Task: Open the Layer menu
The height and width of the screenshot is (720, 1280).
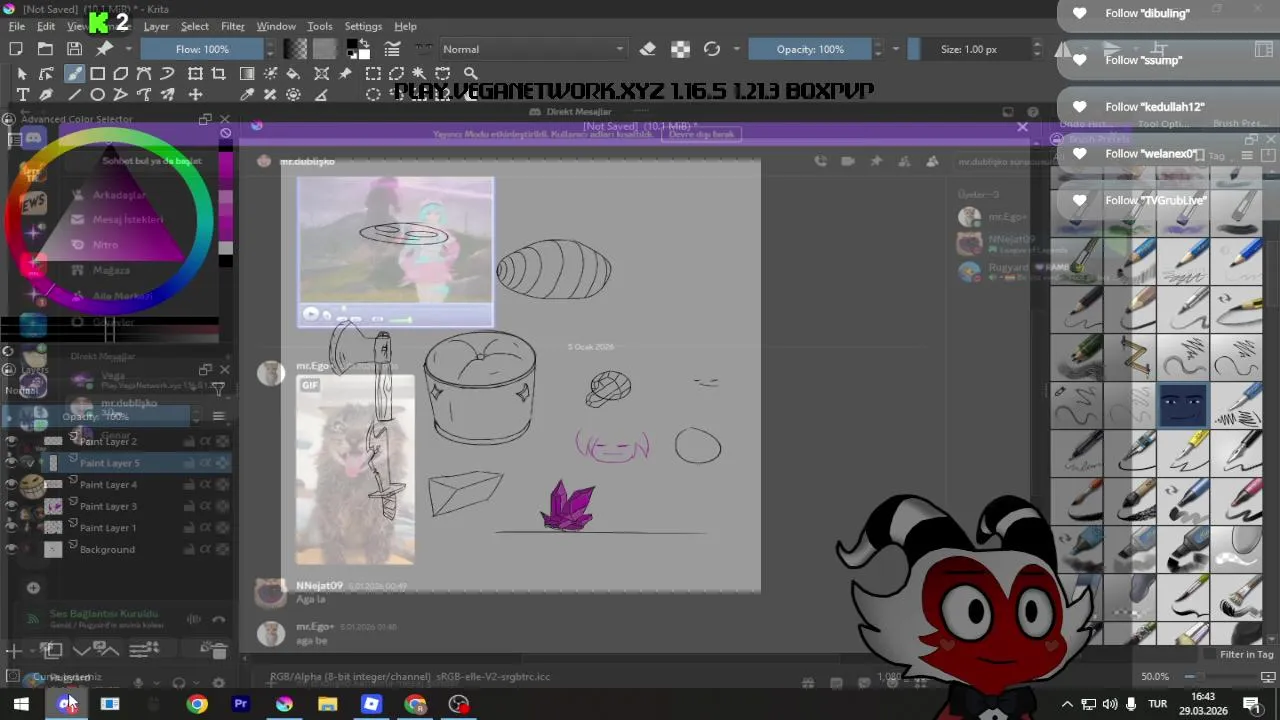Action: tap(156, 27)
